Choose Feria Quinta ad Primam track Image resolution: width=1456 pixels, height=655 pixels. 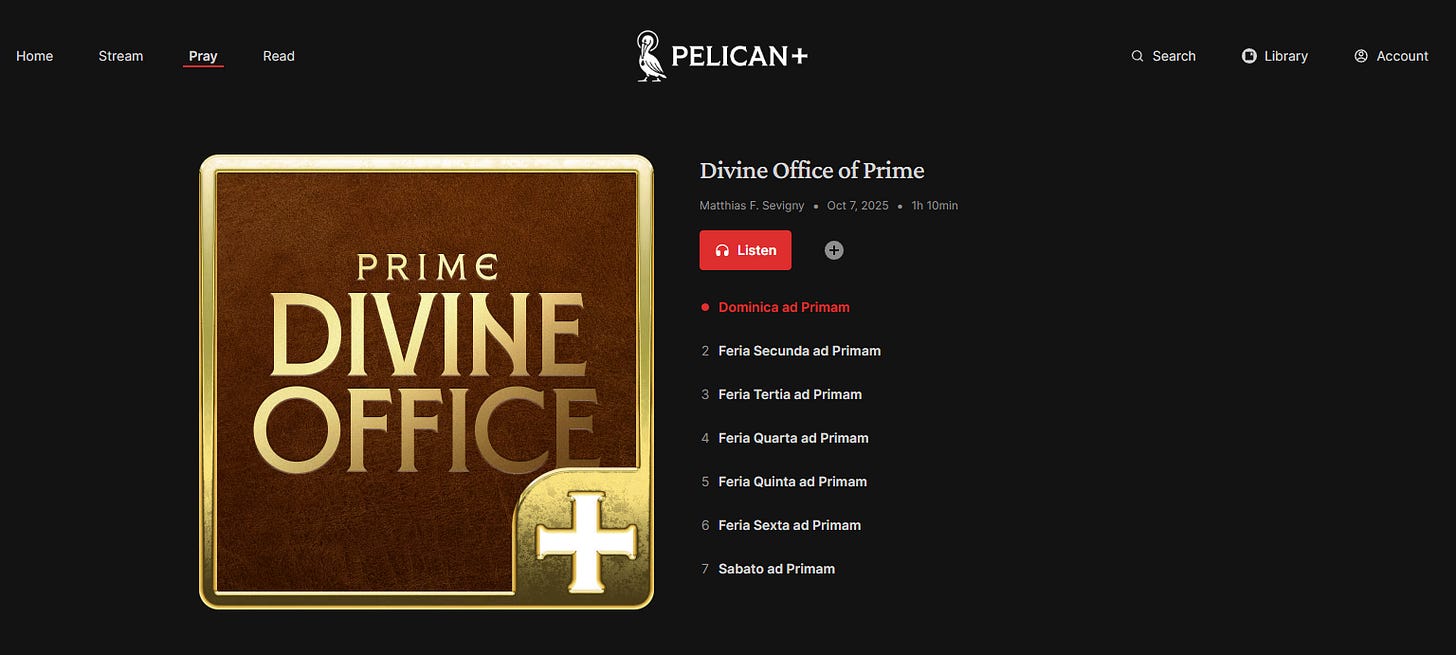[x=792, y=481]
